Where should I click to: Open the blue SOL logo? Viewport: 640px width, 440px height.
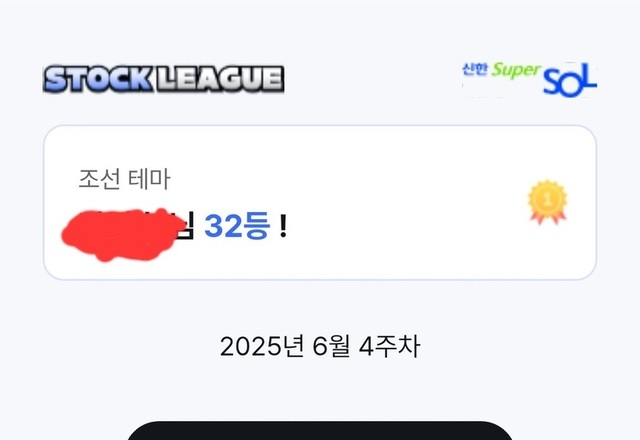[570, 80]
